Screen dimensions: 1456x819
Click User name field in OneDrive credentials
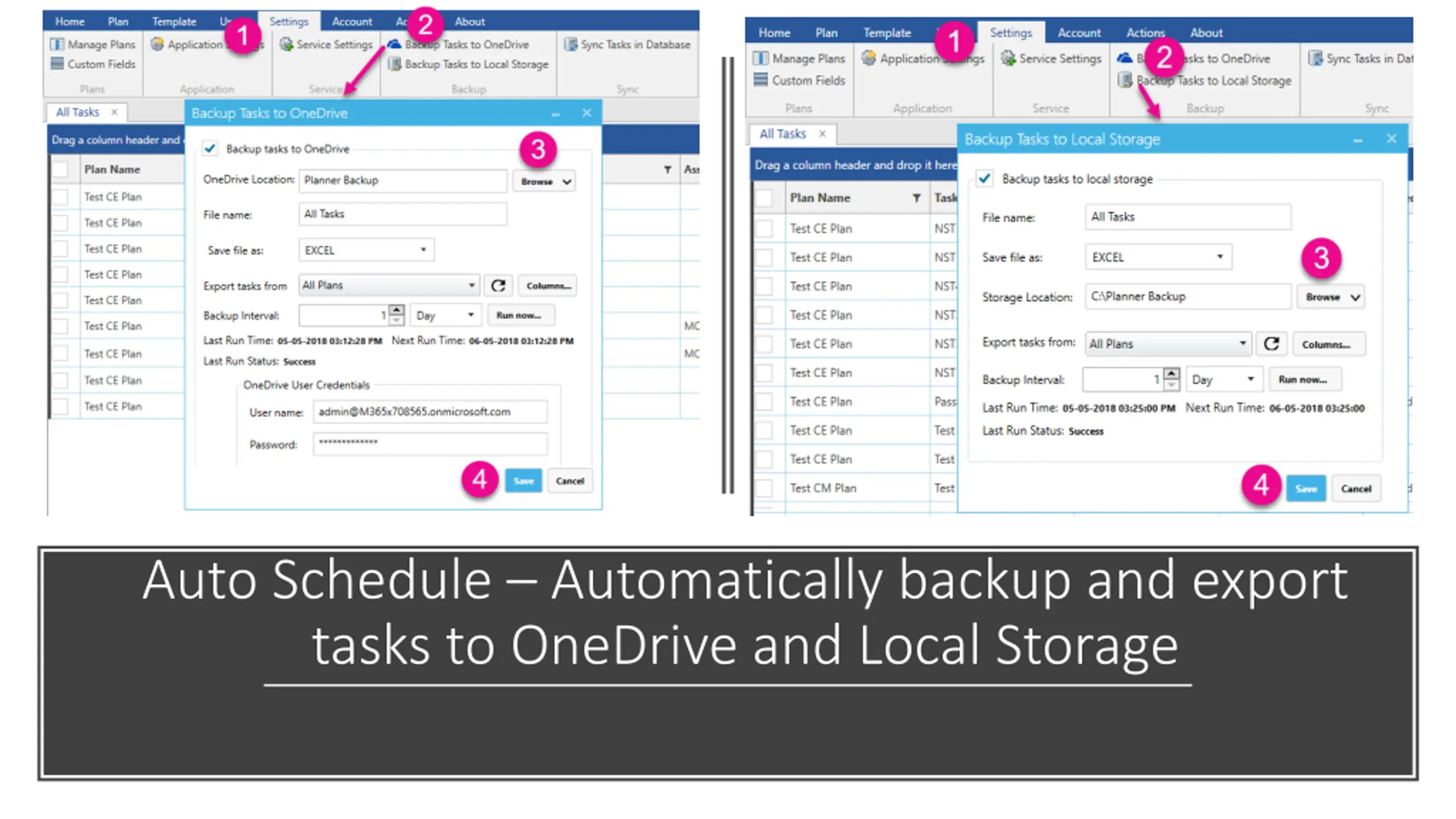(x=430, y=412)
